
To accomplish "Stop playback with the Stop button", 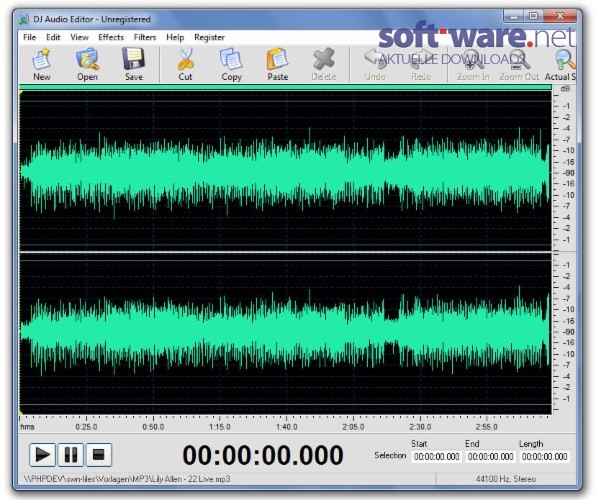I will [x=99, y=454].
